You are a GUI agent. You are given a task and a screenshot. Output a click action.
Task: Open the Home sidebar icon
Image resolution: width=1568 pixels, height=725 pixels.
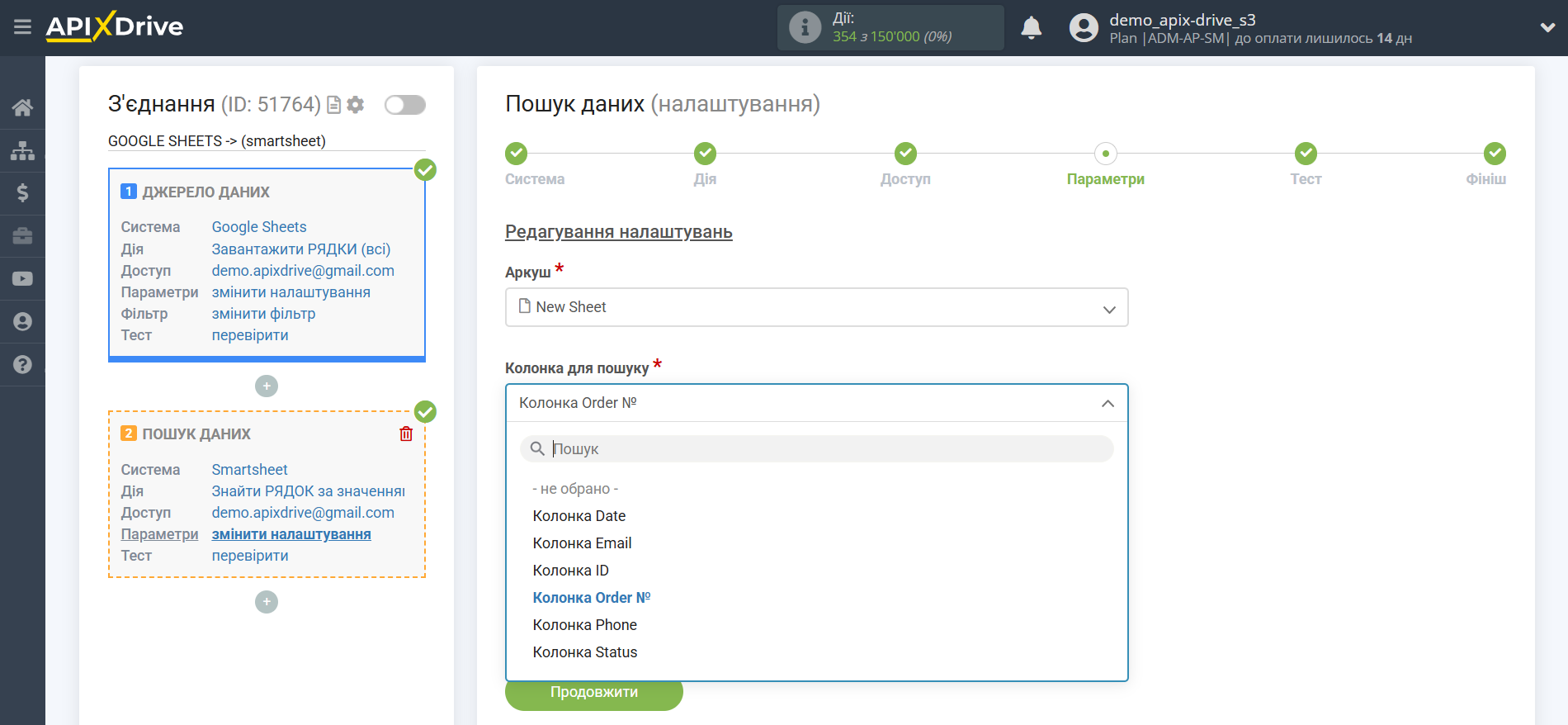point(22,107)
